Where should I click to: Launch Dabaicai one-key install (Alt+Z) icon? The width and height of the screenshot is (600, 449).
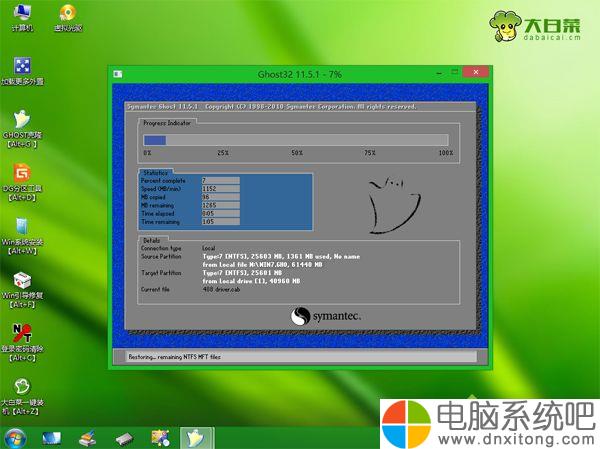(22, 396)
